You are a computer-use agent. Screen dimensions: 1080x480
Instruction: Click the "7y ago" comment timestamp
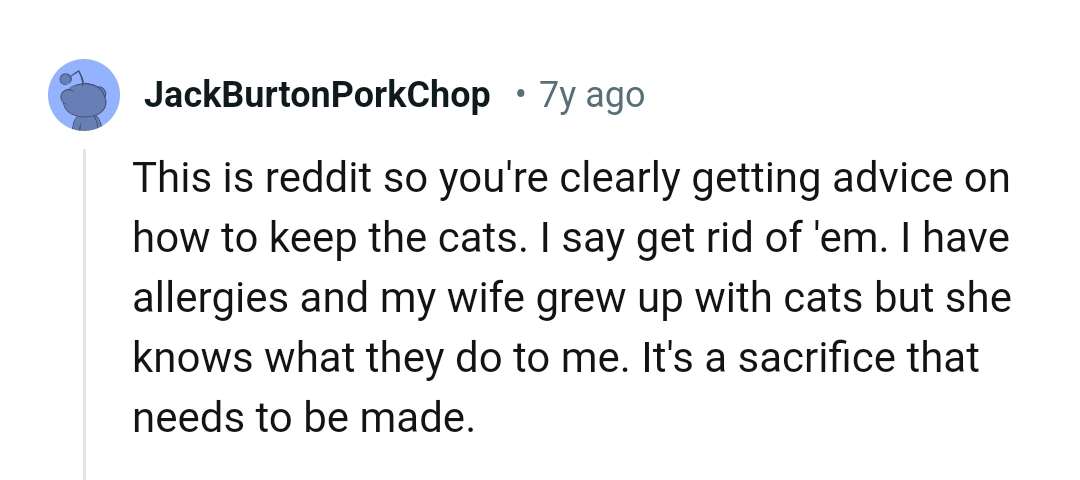click(x=592, y=95)
